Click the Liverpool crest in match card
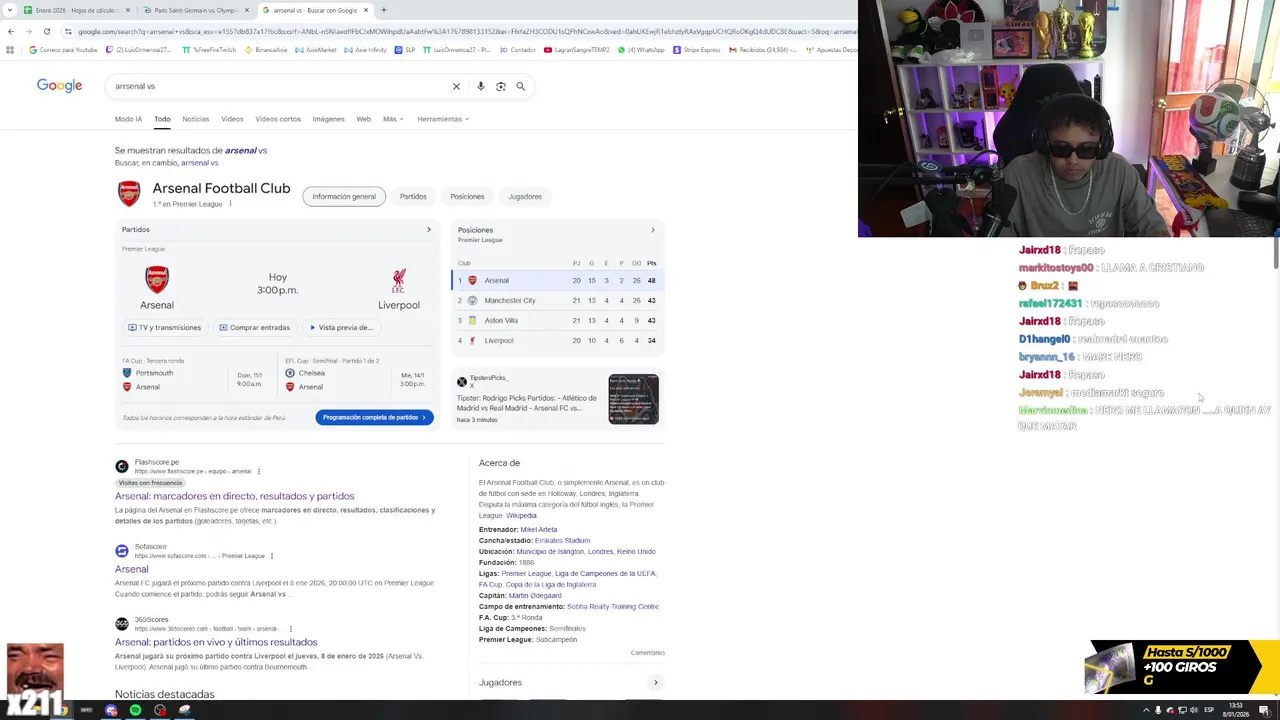1280x720 pixels. [399, 279]
